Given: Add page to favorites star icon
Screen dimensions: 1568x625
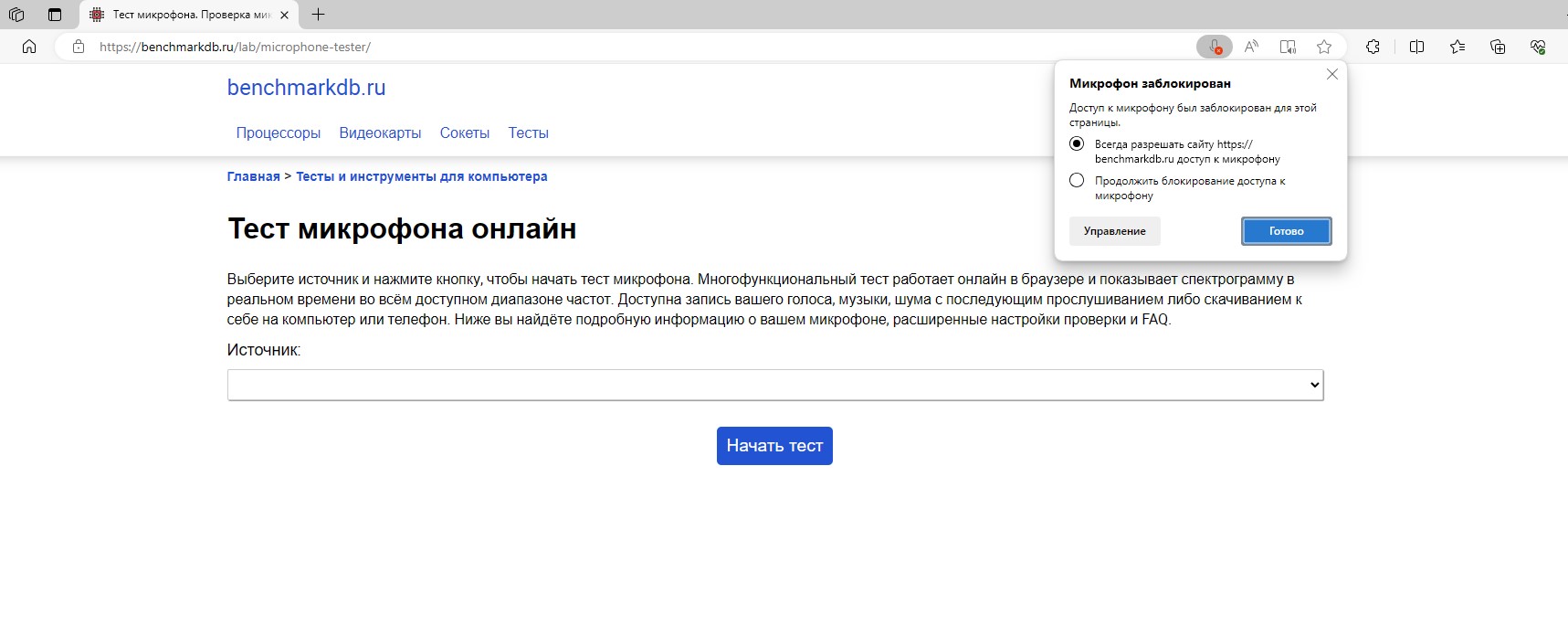Looking at the screenshot, I should pos(1324,47).
